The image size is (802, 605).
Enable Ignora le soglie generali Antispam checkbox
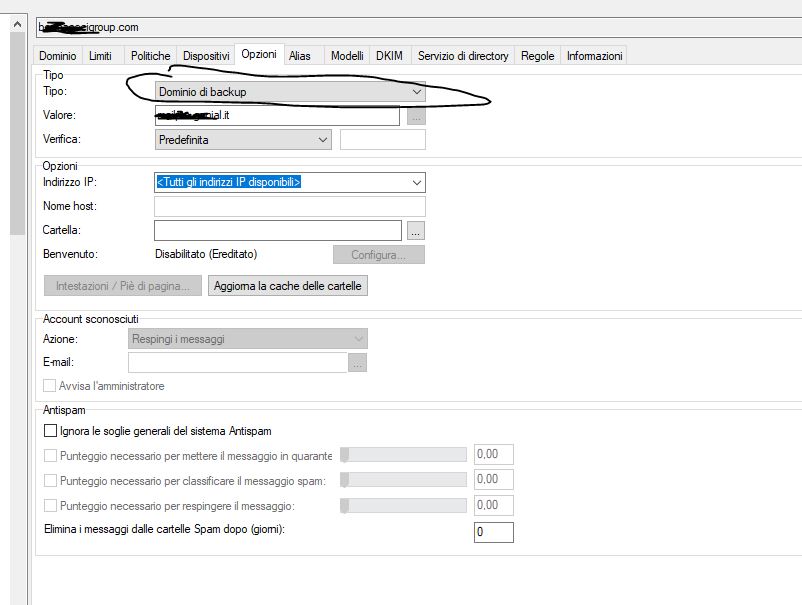point(51,431)
